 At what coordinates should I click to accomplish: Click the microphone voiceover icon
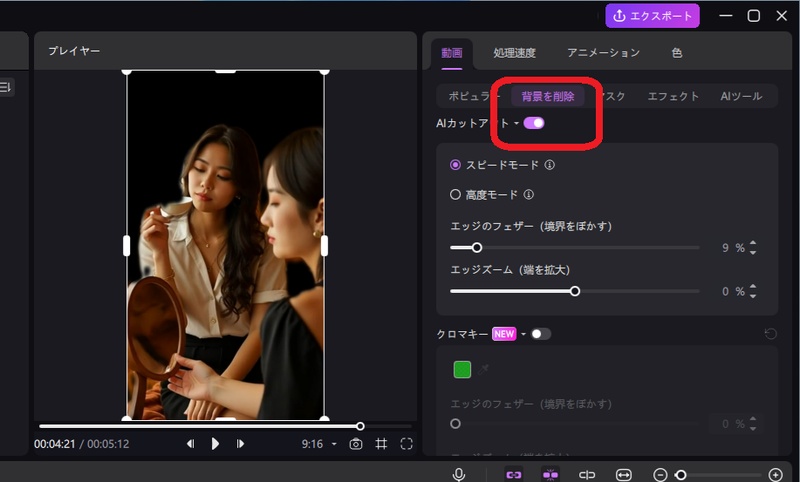point(459,475)
